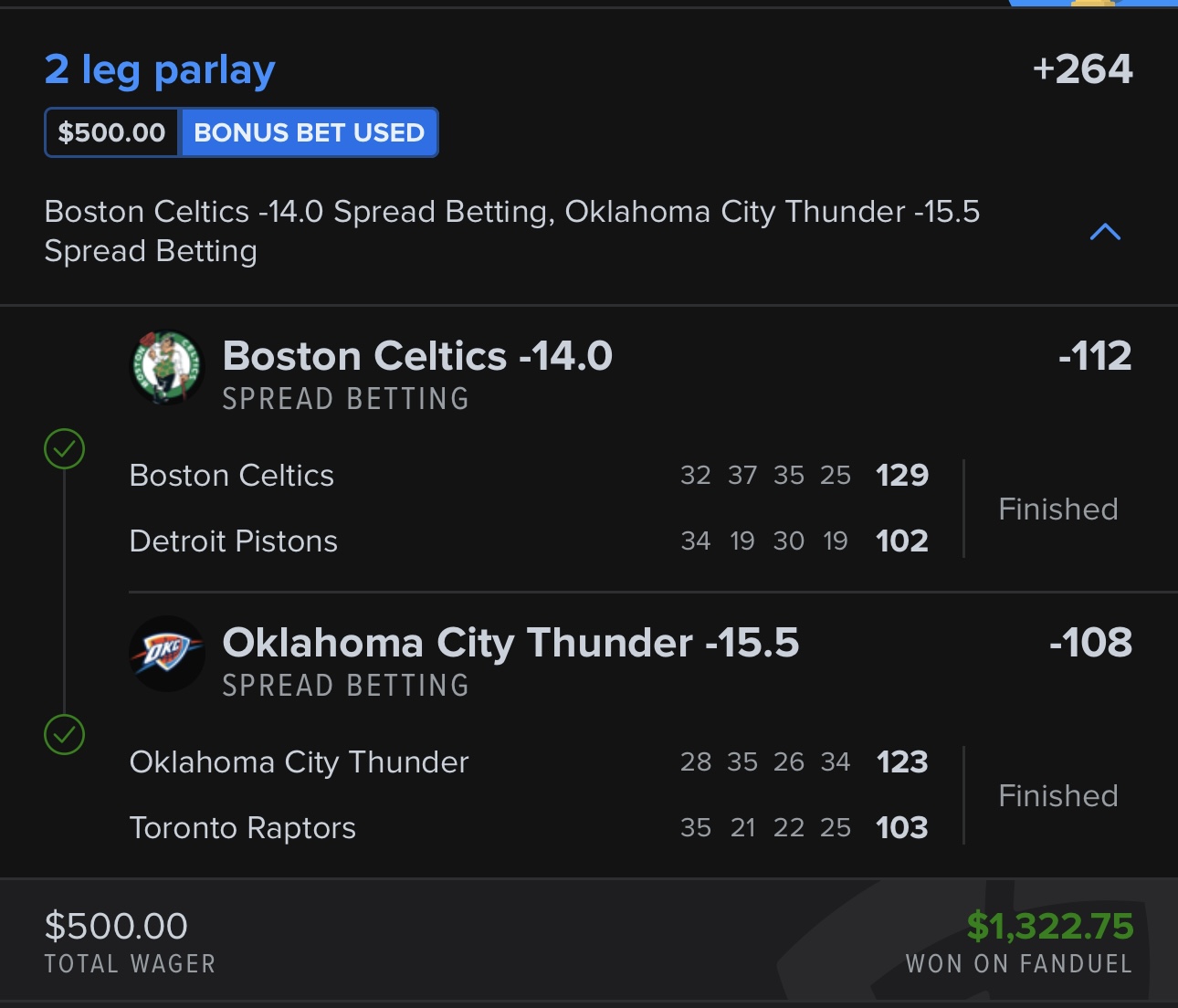Screen dimensions: 1178x1008
Task: Tap the Boston Celtics -14.0 heading
Action: [417, 356]
